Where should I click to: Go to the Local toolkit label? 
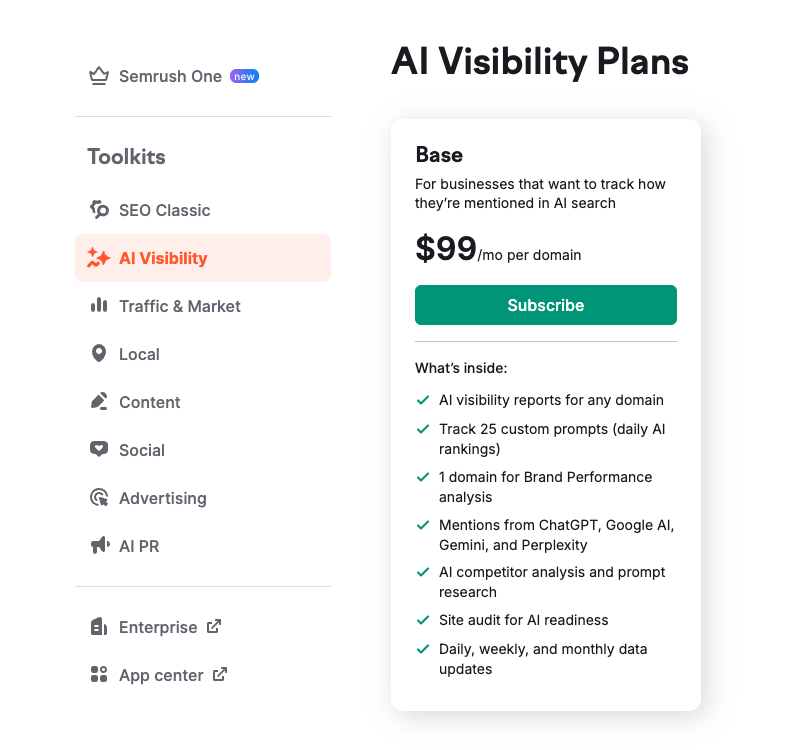[139, 354]
